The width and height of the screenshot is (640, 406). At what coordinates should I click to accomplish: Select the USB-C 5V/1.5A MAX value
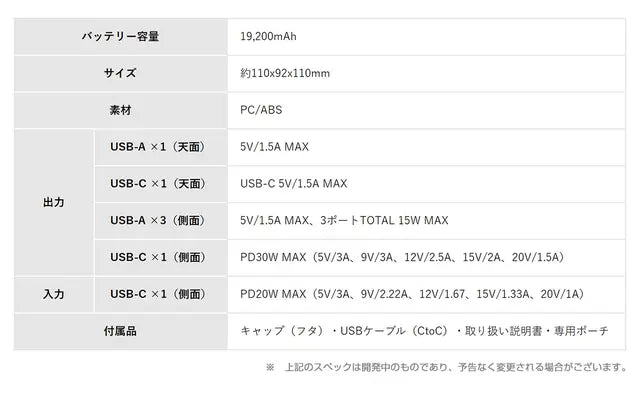tap(293, 184)
